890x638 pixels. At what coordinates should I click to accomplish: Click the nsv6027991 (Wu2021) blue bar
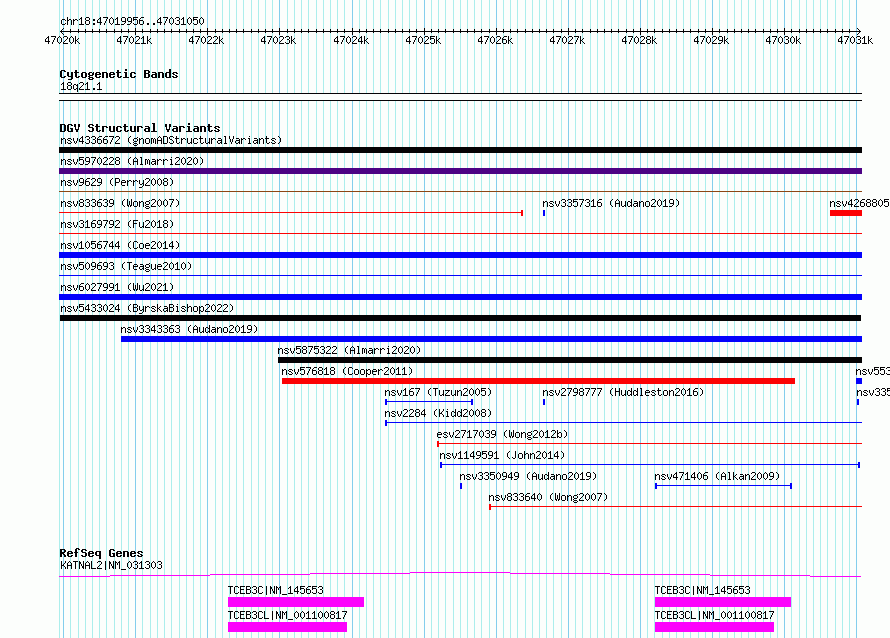coord(460,297)
